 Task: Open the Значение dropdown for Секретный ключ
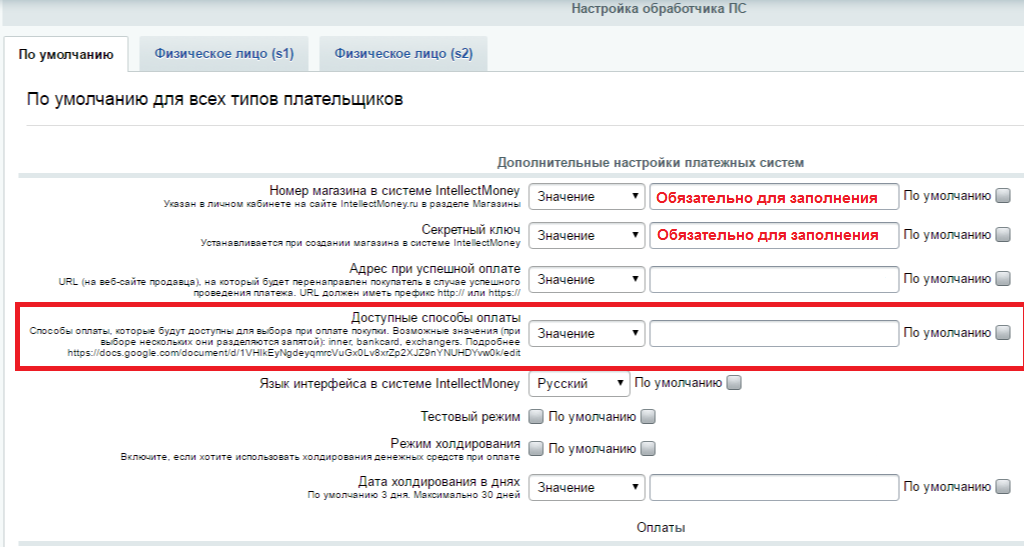[586, 235]
